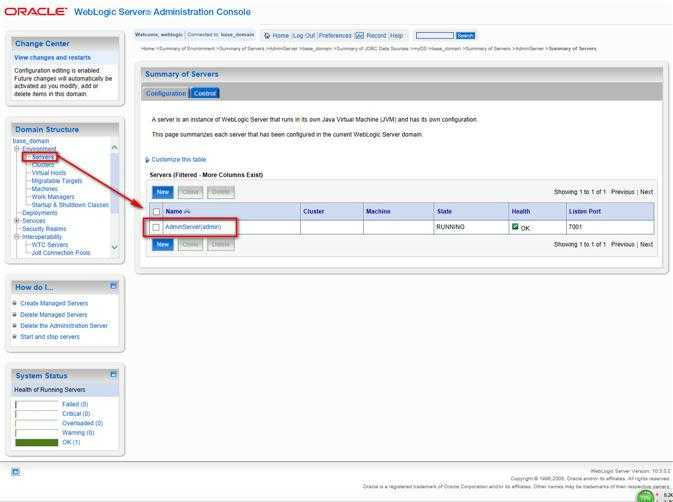Open Help in top toolbar

pyautogui.click(x=396, y=36)
